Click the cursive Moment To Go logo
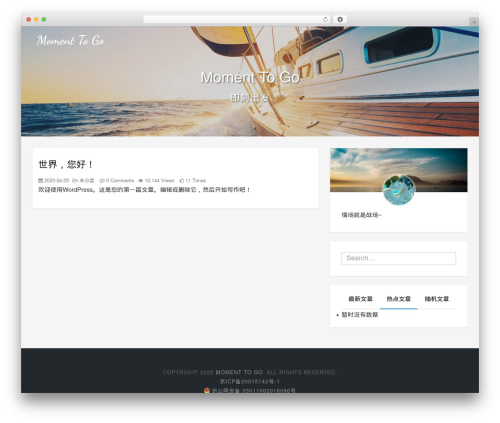Viewport: 500px width, 423px height. [x=70, y=41]
